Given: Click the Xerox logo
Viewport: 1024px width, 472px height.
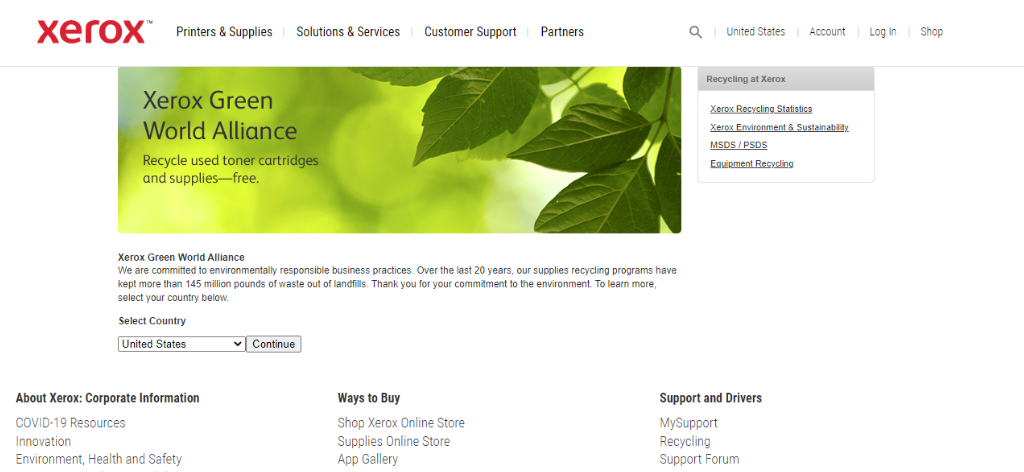Looking at the screenshot, I should pyautogui.click(x=95, y=31).
